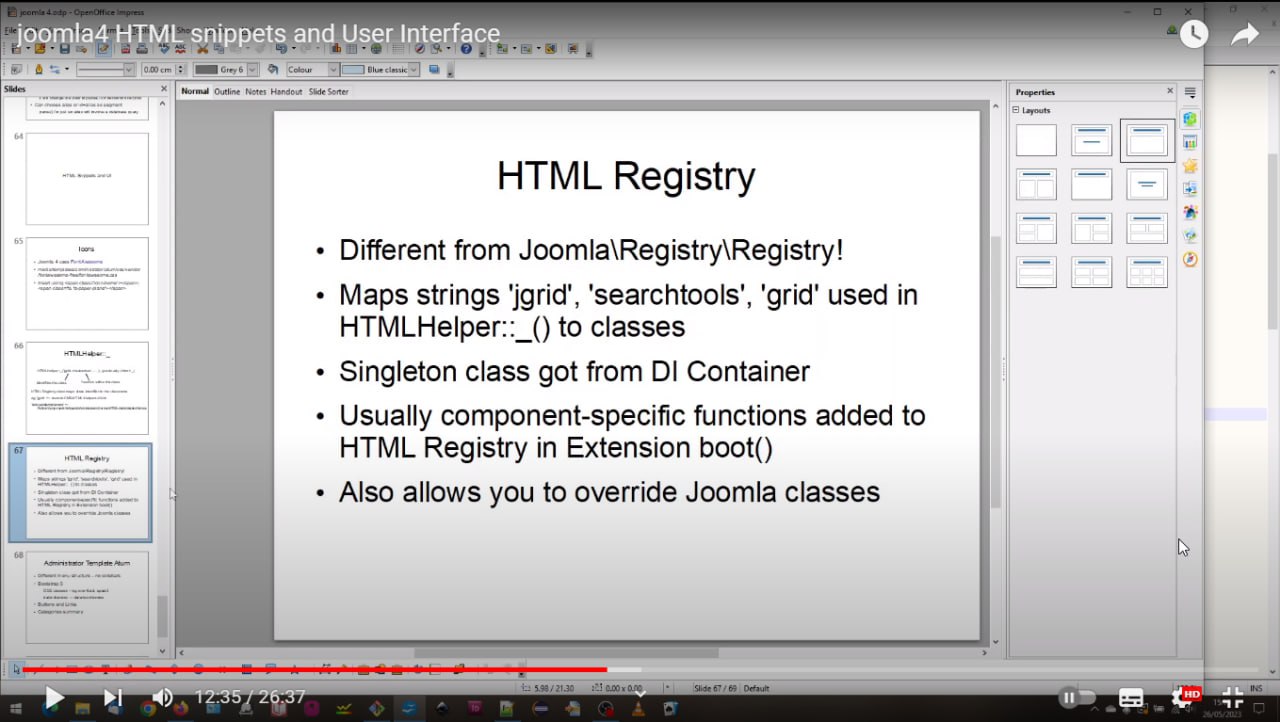
Task: Open the Grey 6 line colour dropdown
Action: coord(252,70)
